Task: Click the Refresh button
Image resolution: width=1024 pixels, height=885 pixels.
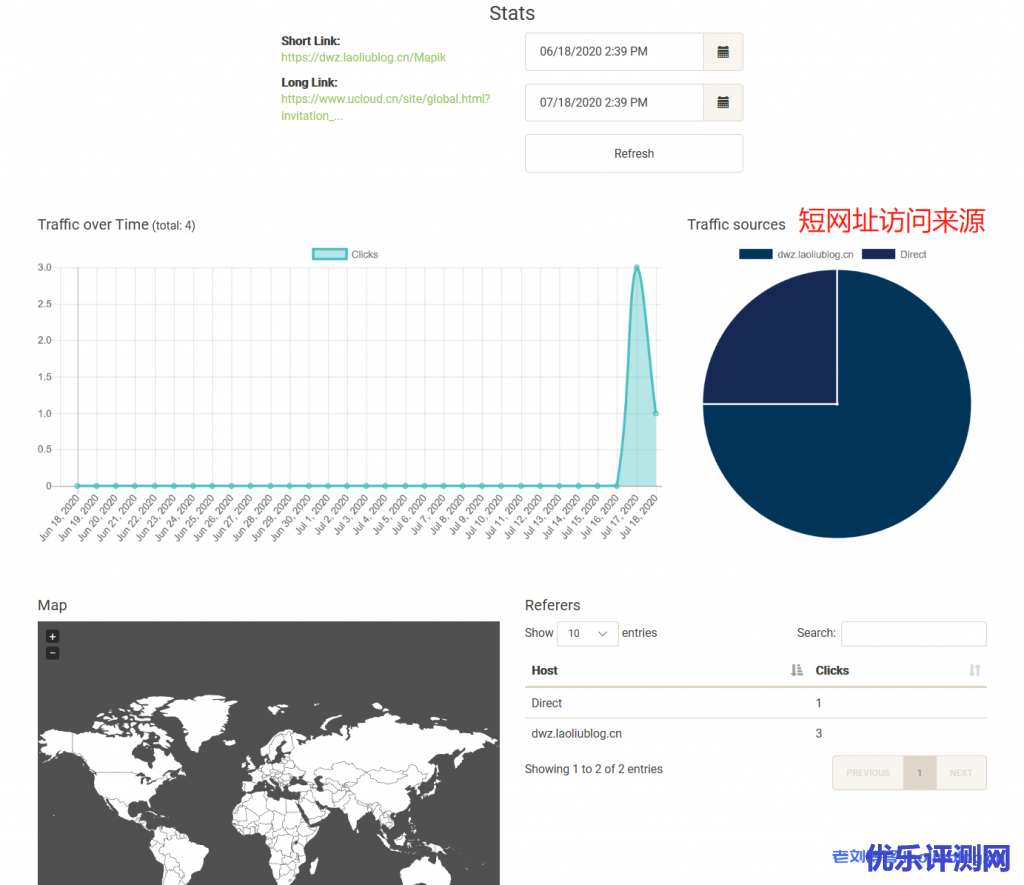Action: (633, 153)
